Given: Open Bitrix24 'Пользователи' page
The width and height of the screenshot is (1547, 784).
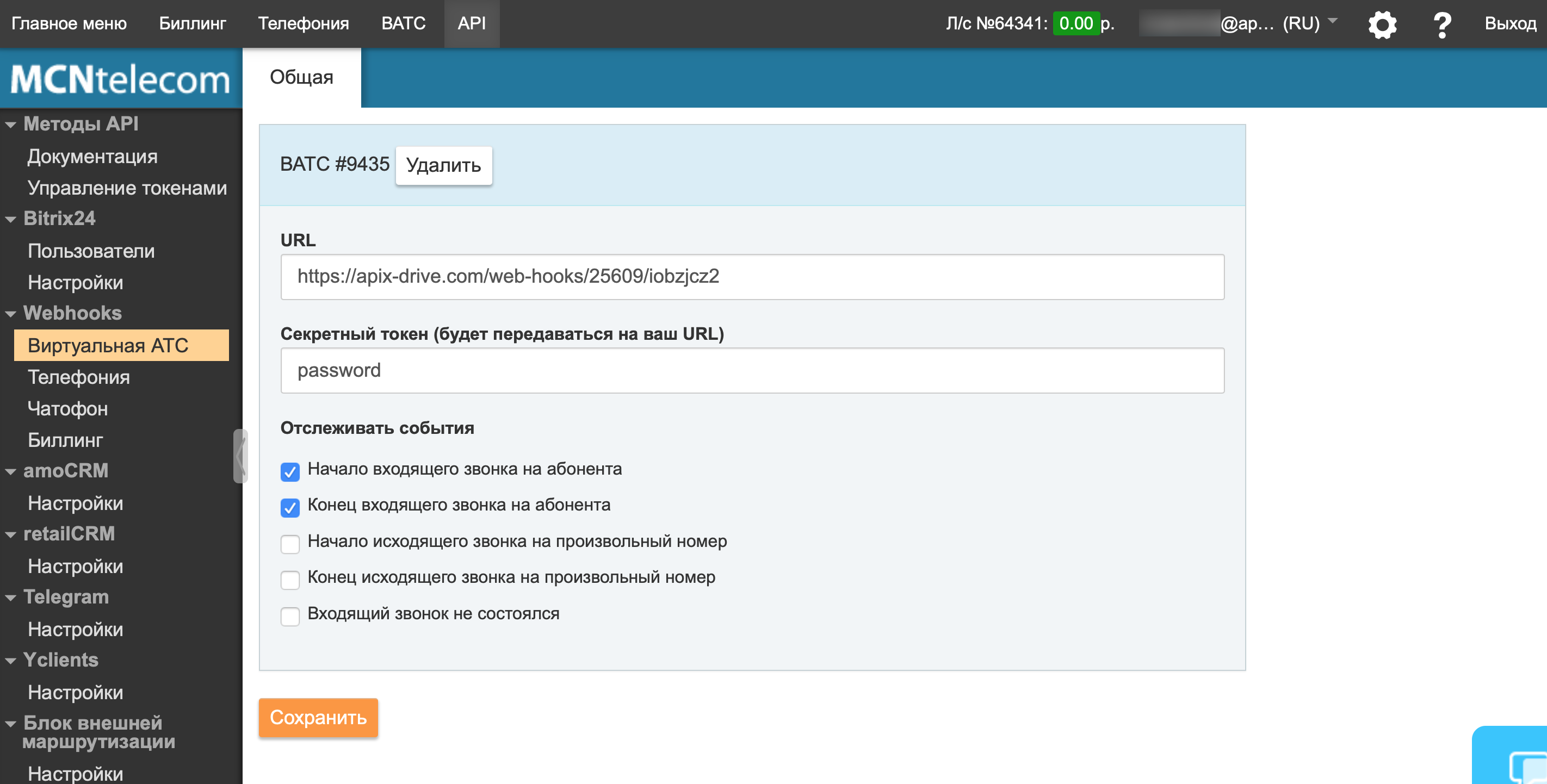Looking at the screenshot, I should click(x=91, y=251).
